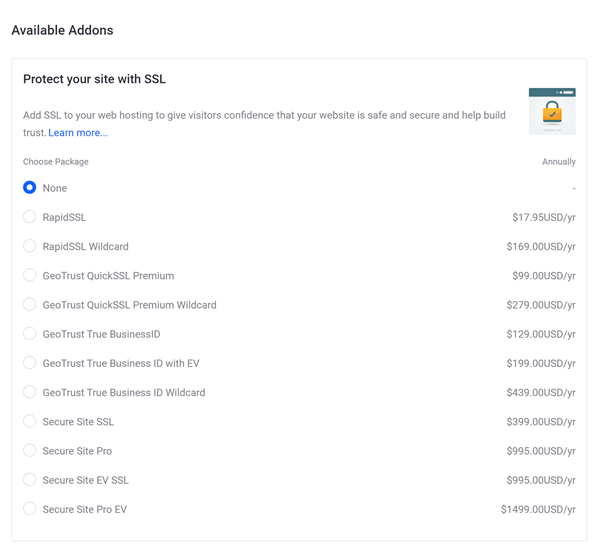Click the Secure Site EV SSL $995.00USD/yr price
This screenshot has height=560, width=602.
541,480
